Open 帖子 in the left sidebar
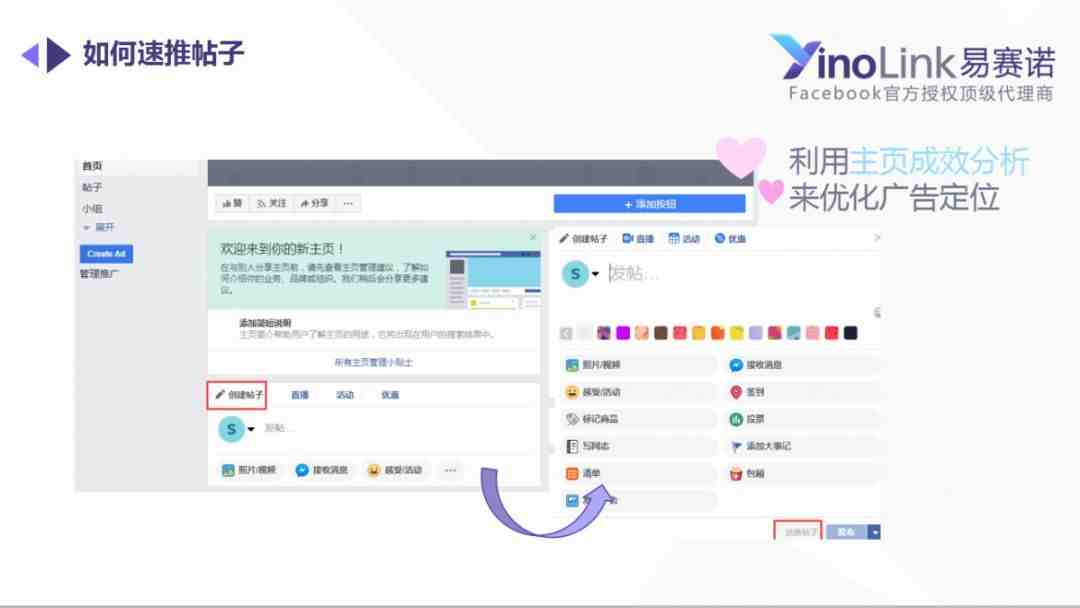 (92, 187)
